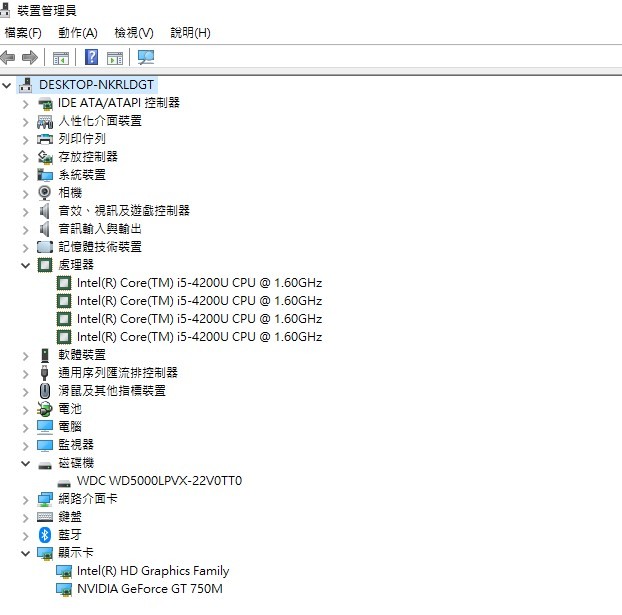
Task: Expand the 藍牙 category
Action: tap(25, 536)
